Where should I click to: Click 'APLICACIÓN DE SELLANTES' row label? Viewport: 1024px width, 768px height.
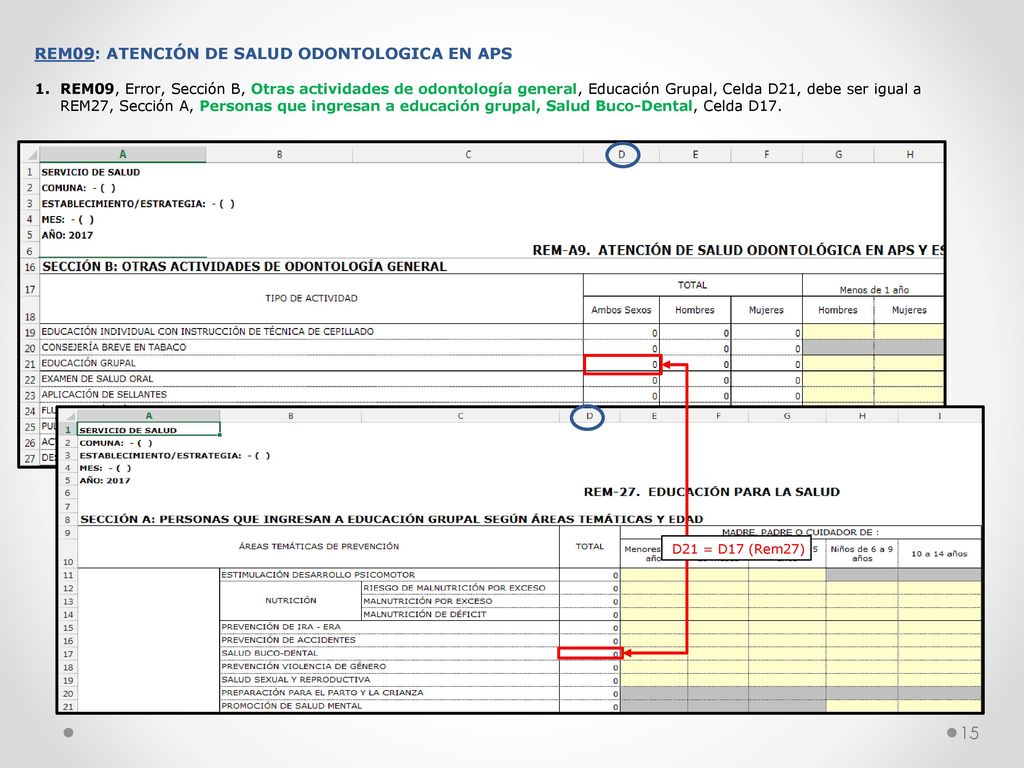pos(104,394)
